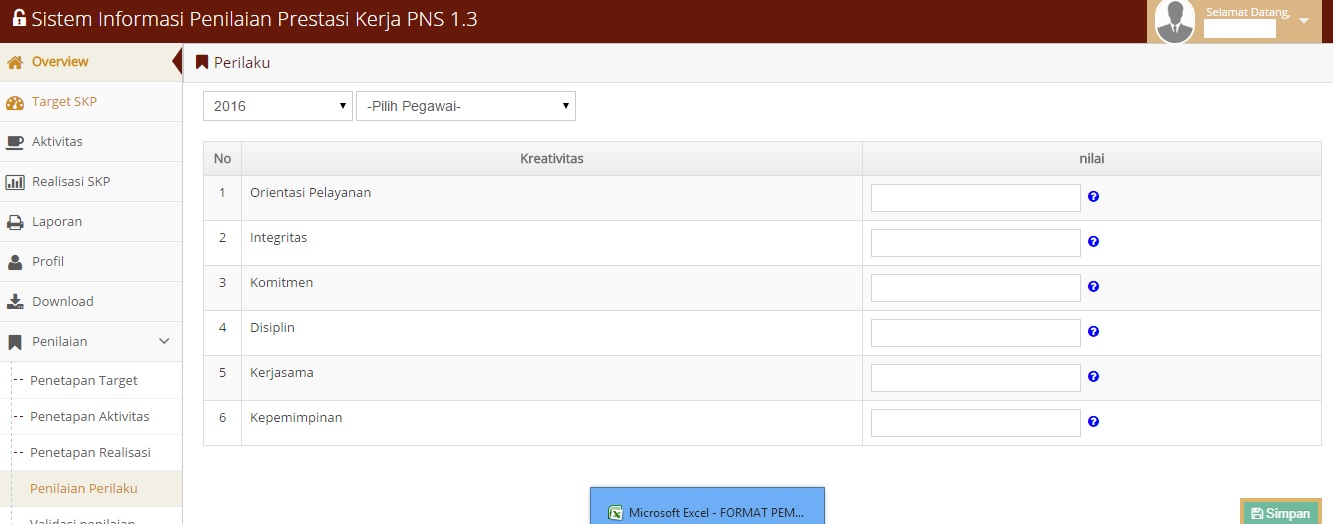Collapse the Penilaian submenu chevron
The image size is (1333, 524).
(165, 342)
